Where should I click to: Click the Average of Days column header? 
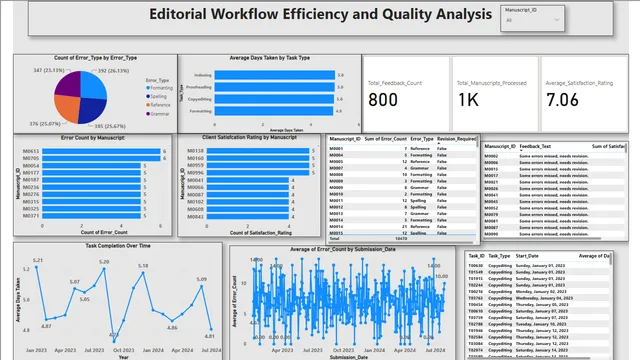point(594,256)
